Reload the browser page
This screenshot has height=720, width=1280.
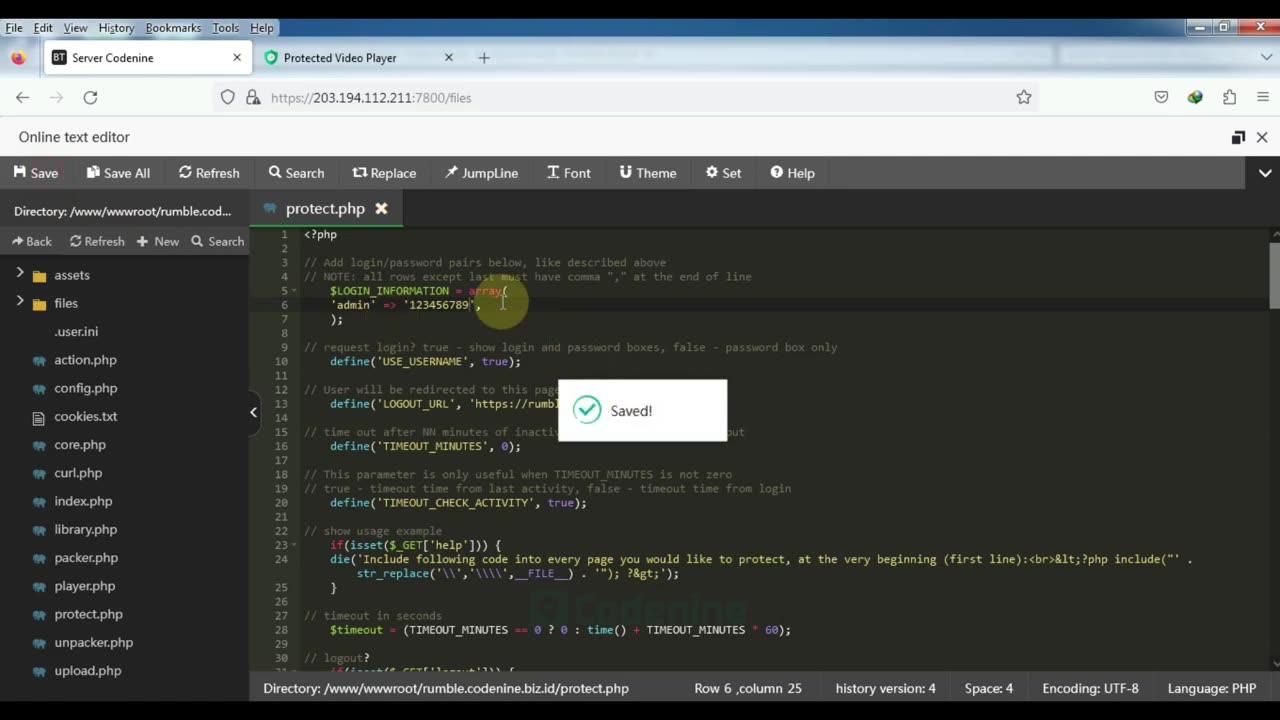point(90,97)
